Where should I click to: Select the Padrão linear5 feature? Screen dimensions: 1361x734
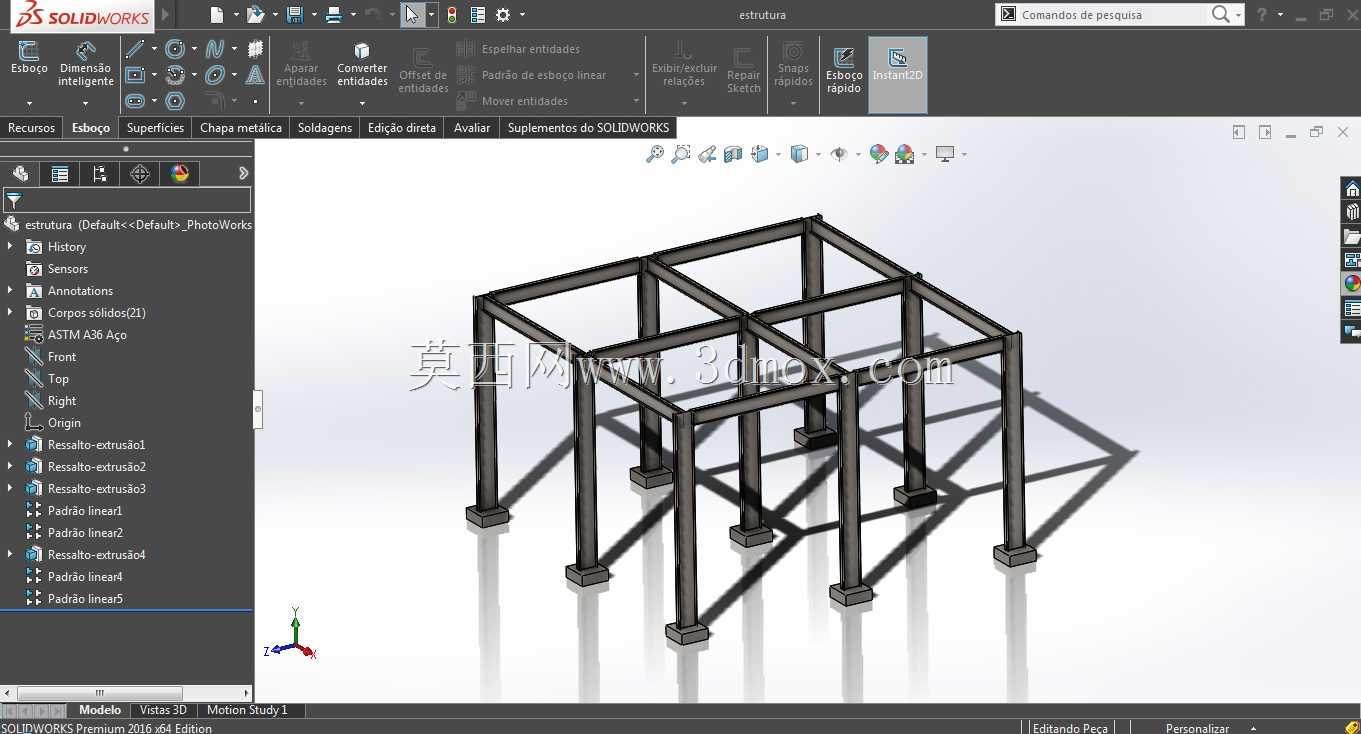(x=85, y=599)
